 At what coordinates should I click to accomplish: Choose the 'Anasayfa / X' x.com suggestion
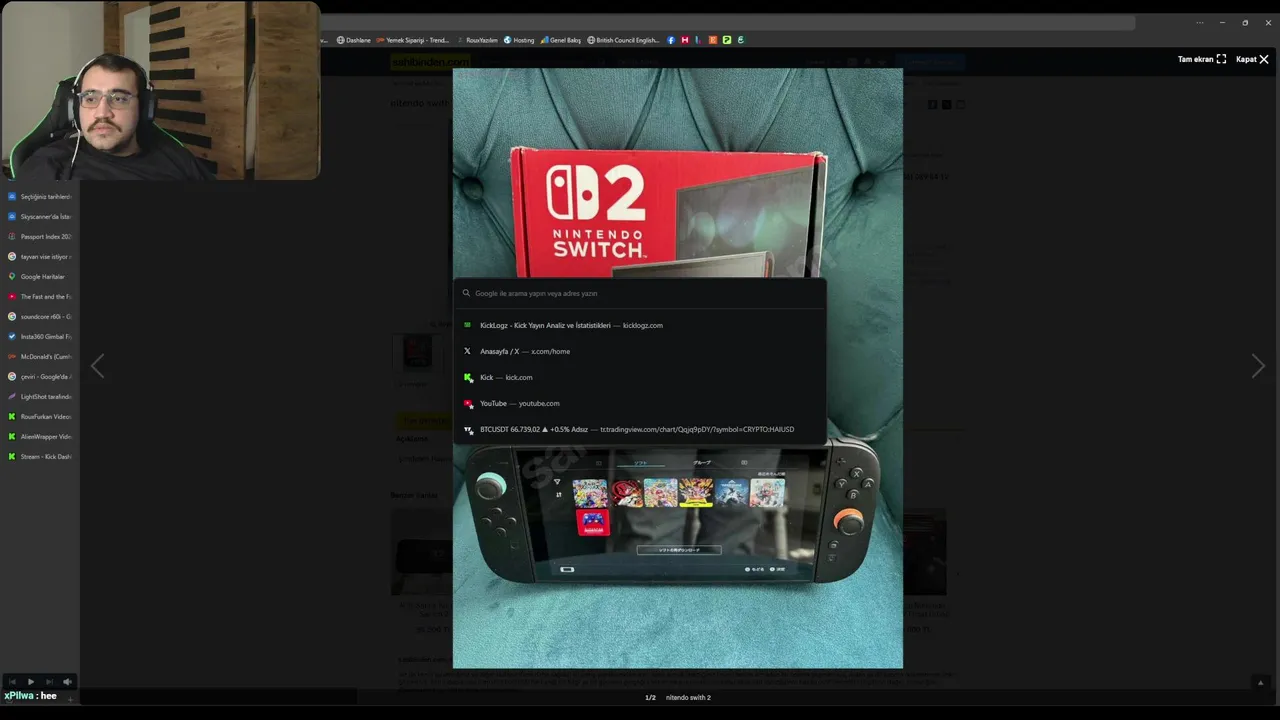[x=640, y=351]
